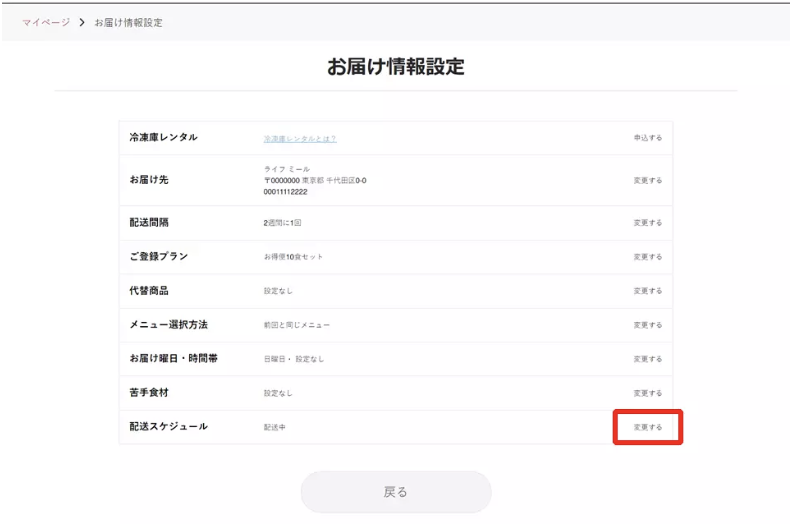Click 変更する in the お届け先 row
This screenshot has width=790, height=524.
647,181
